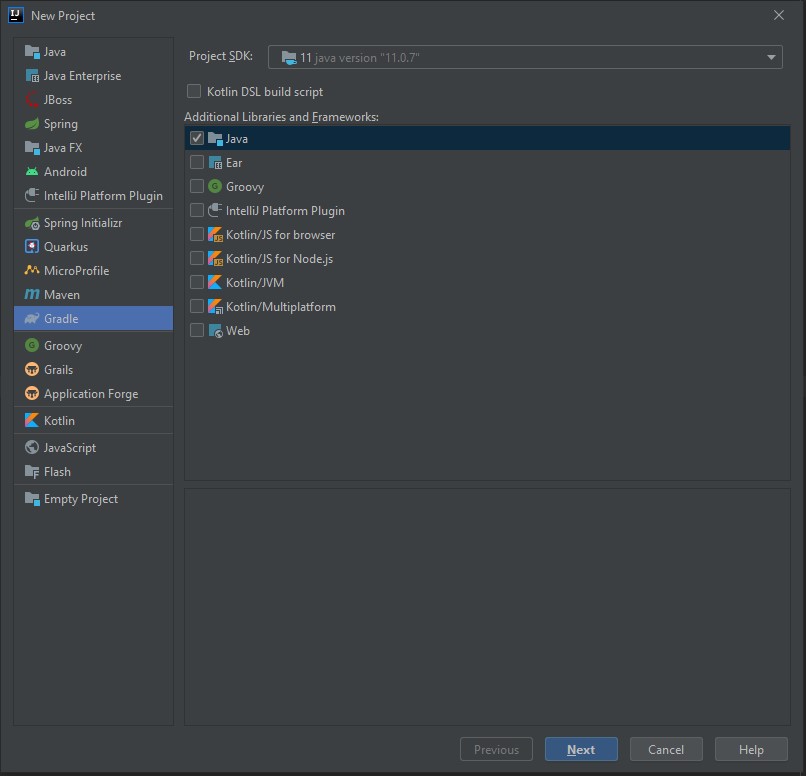Select 'Java Enterprise' label in project types

click(x=82, y=76)
